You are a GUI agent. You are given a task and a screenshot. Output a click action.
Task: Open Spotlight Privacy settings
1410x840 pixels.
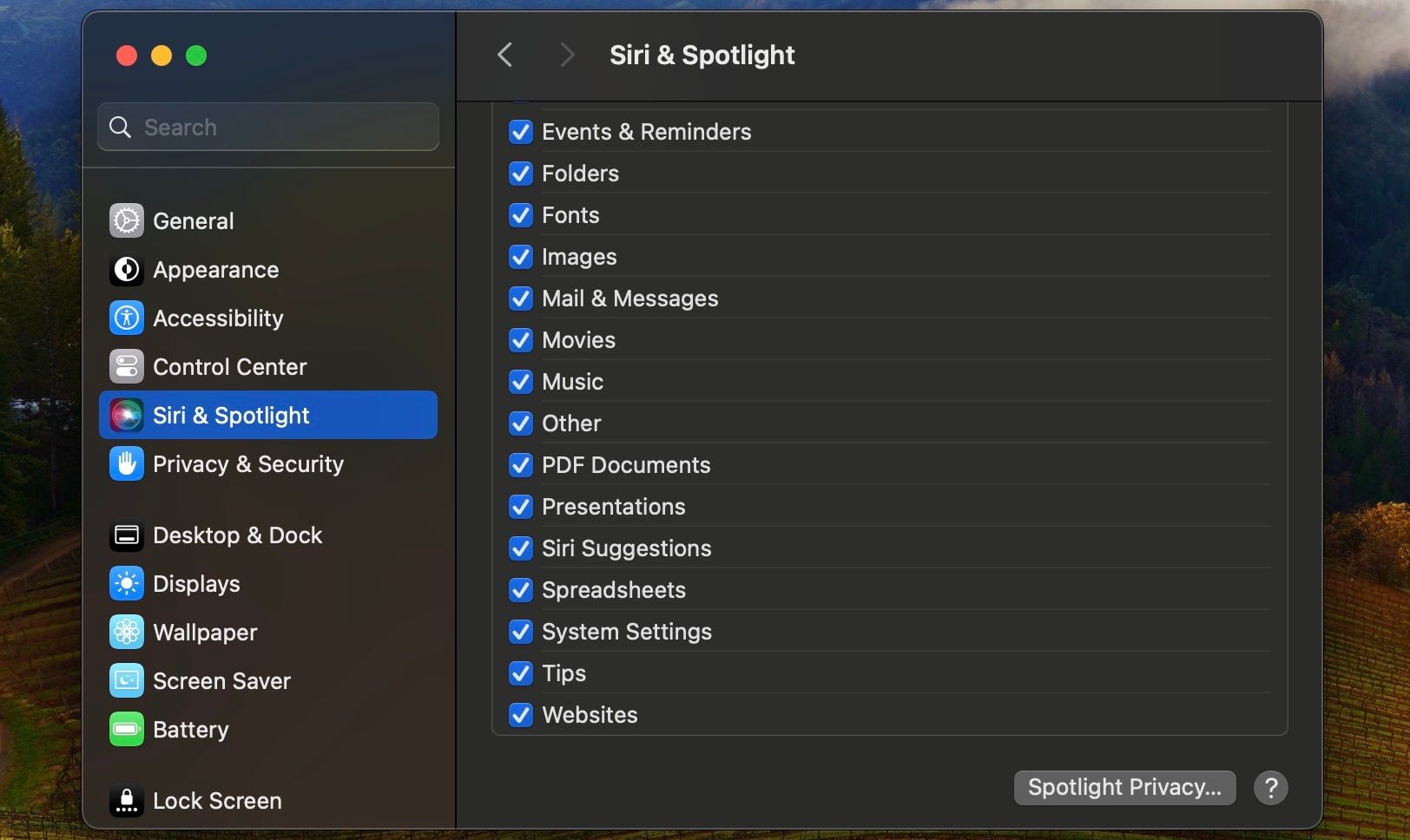tap(1124, 787)
